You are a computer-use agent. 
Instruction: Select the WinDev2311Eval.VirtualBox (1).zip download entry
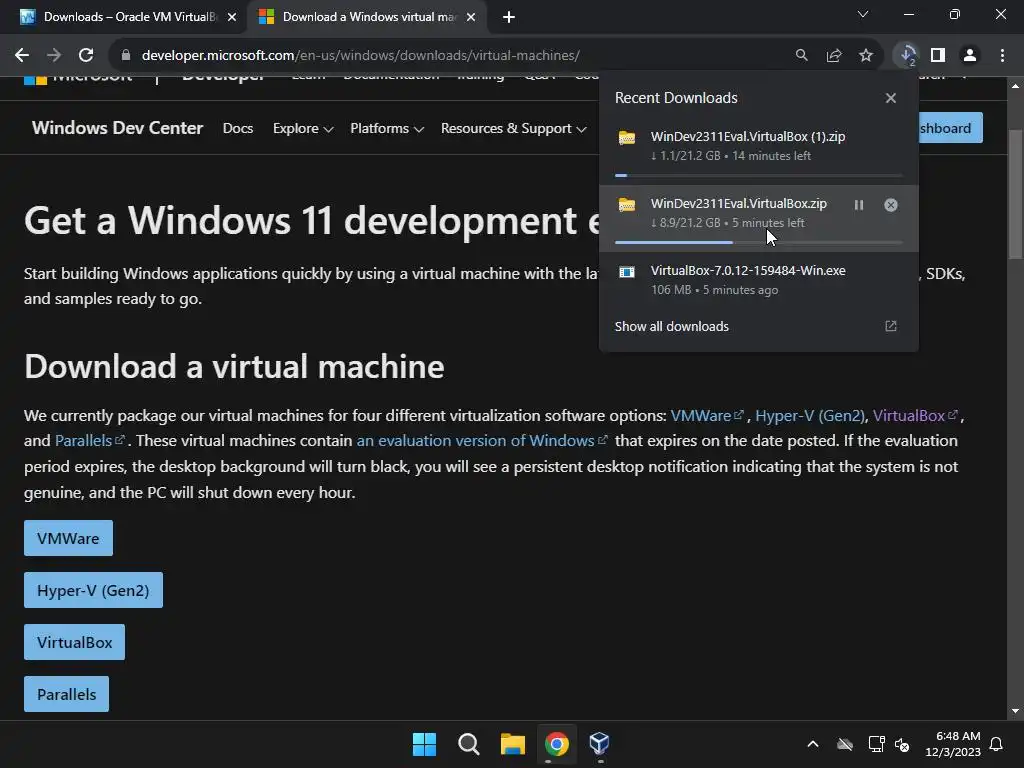coord(759,151)
